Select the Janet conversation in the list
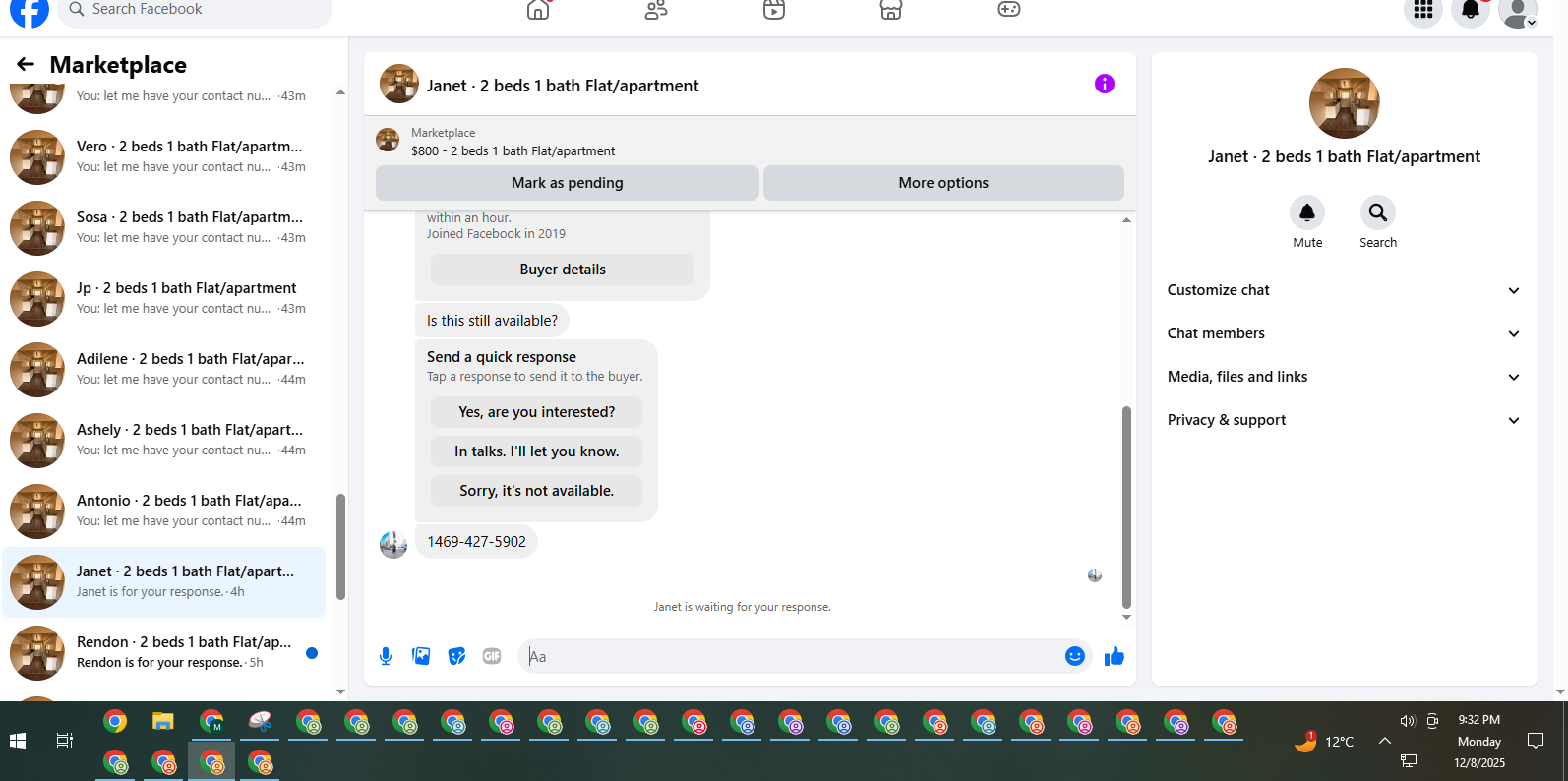The width and height of the screenshot is (1568, 781). coord(163,582)
